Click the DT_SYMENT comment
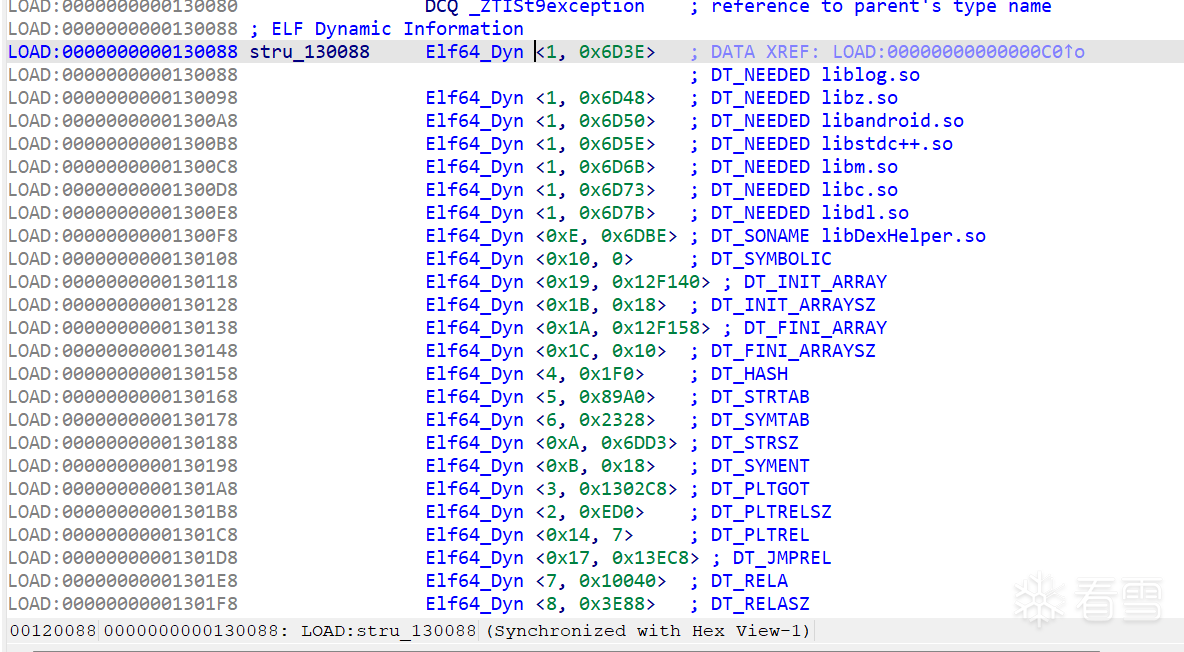1184x652 pixels. [760, 466]
